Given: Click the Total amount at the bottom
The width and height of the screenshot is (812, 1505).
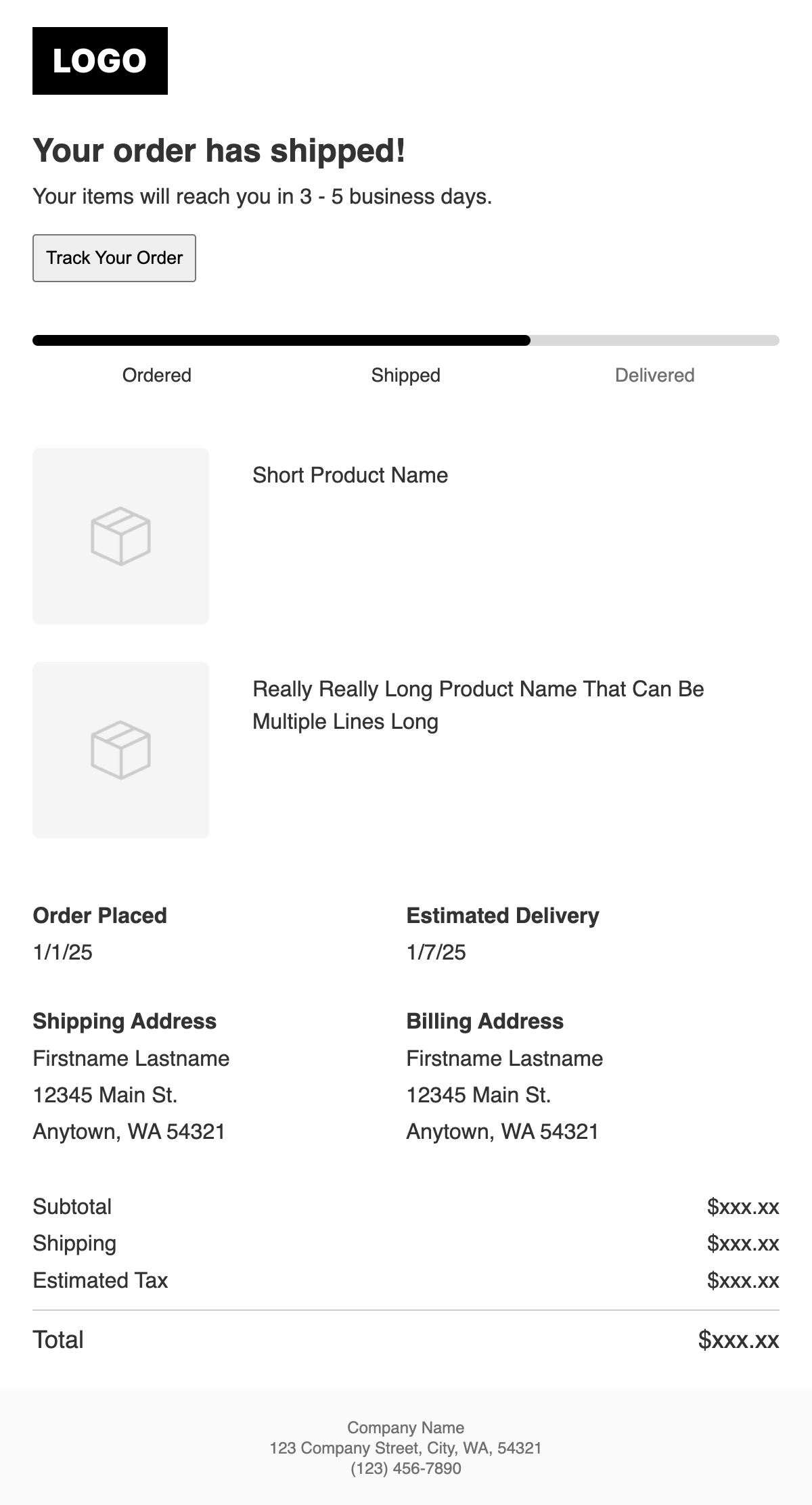Looking at the screenshot, I should click(738, 1340).
